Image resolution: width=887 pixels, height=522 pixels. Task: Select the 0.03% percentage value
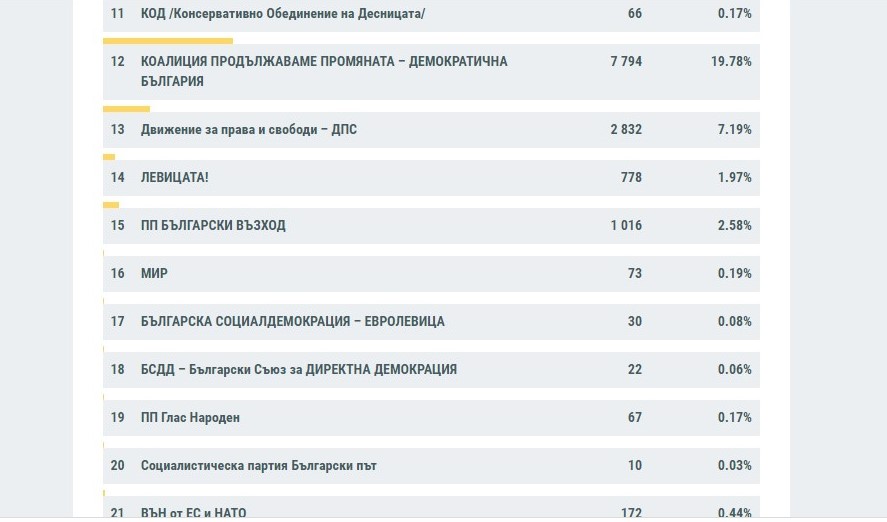[734, 466]
